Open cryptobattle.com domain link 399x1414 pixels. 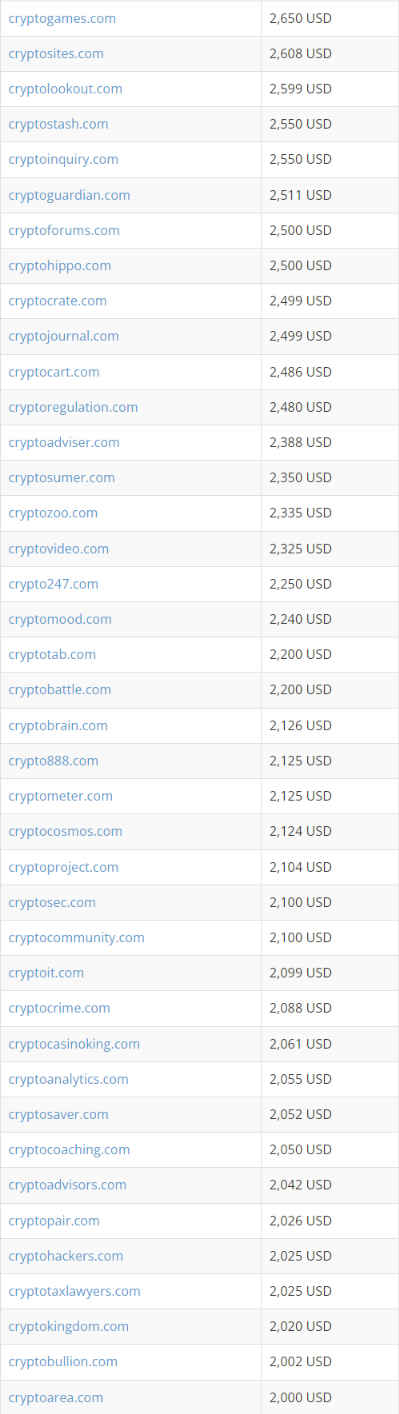coord(60,689)
